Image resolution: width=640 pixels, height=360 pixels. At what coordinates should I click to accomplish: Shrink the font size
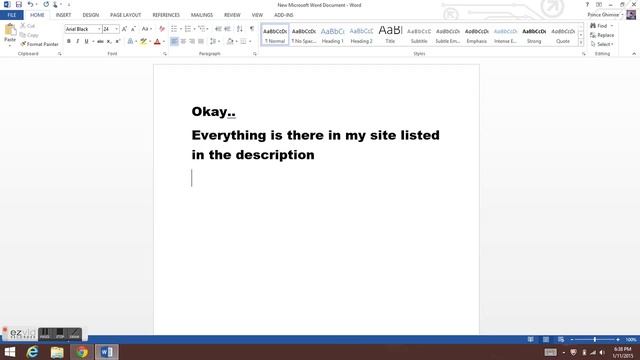pos(133,29)
